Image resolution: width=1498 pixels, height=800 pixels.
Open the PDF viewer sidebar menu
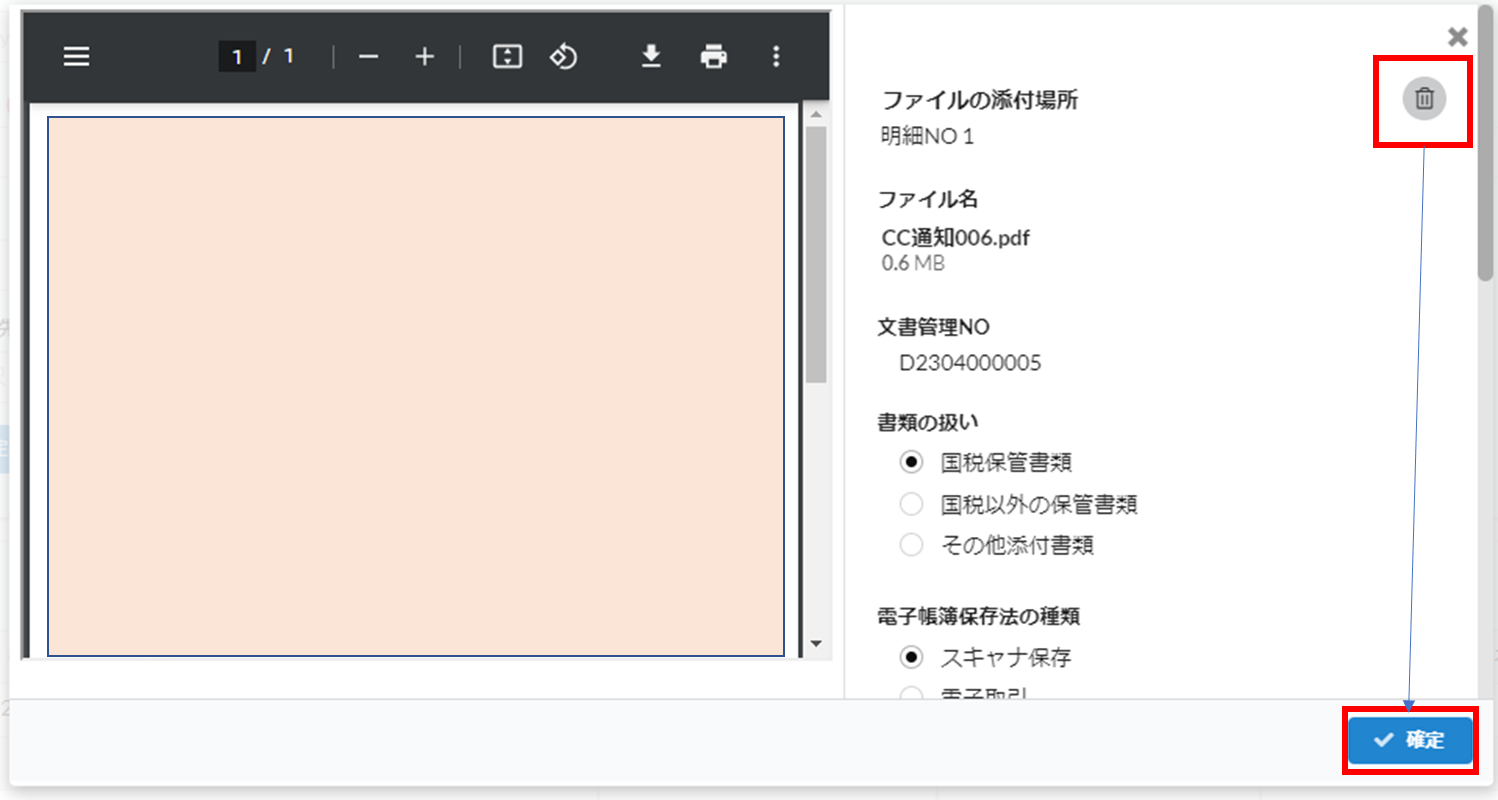[x=77, y=57]
